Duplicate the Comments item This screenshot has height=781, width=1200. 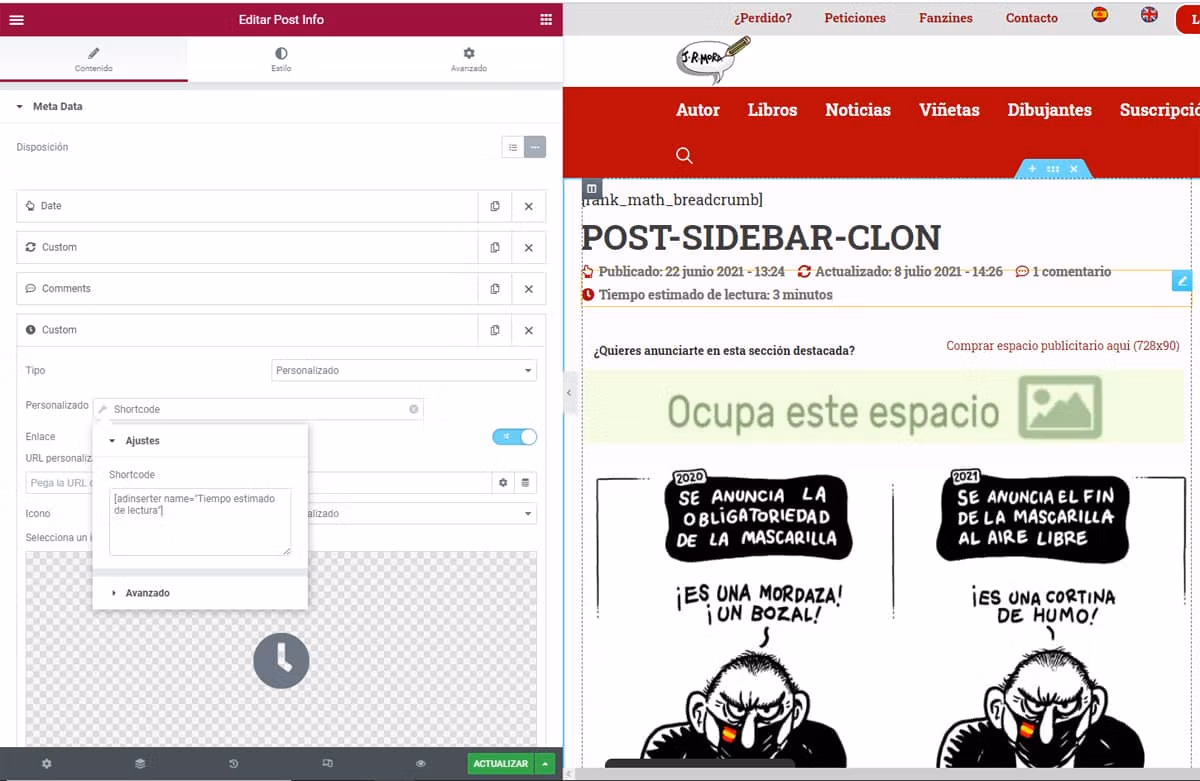click(495, 289)
